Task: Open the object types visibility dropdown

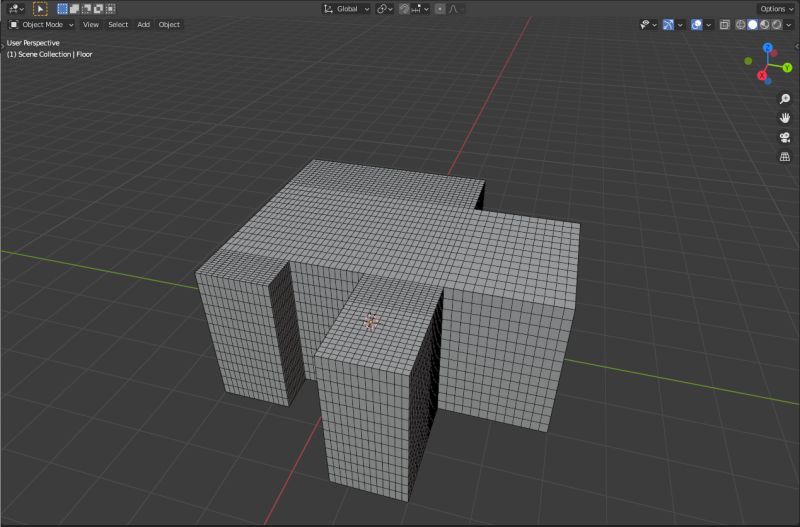Action: point(648,24)
